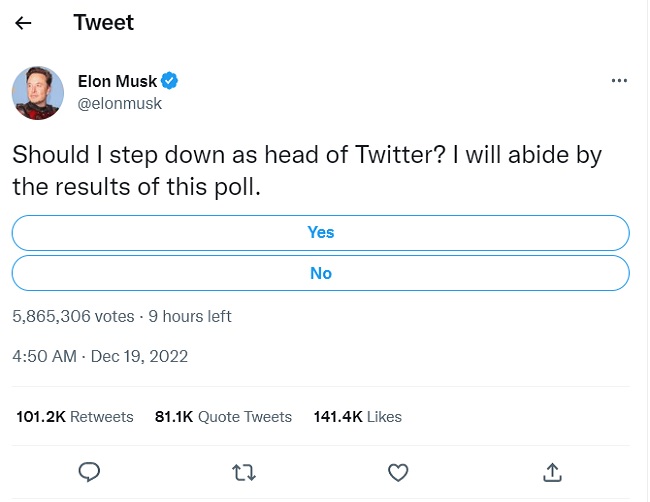Click the reply speech bubble icon
The height and width of the screenshot is (502, 650).
click(90, 470)
